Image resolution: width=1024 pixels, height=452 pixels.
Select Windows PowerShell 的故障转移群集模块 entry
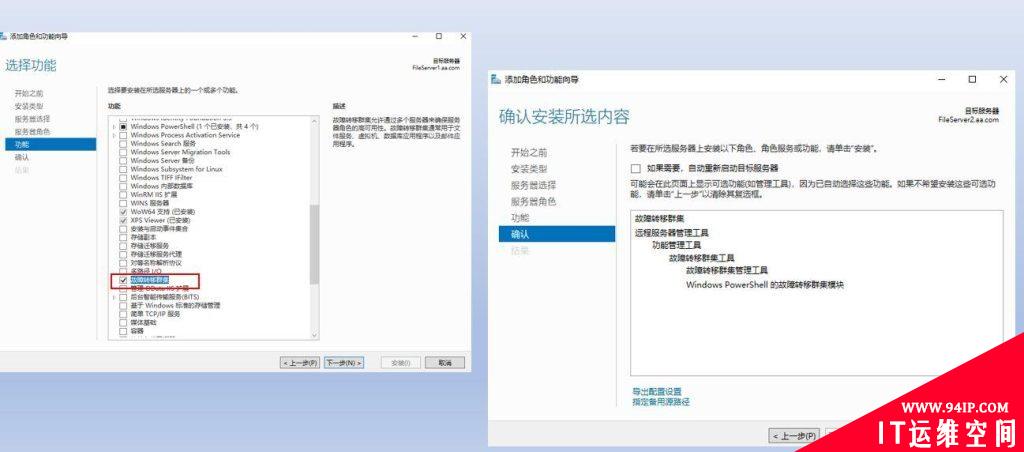point(765,285)
